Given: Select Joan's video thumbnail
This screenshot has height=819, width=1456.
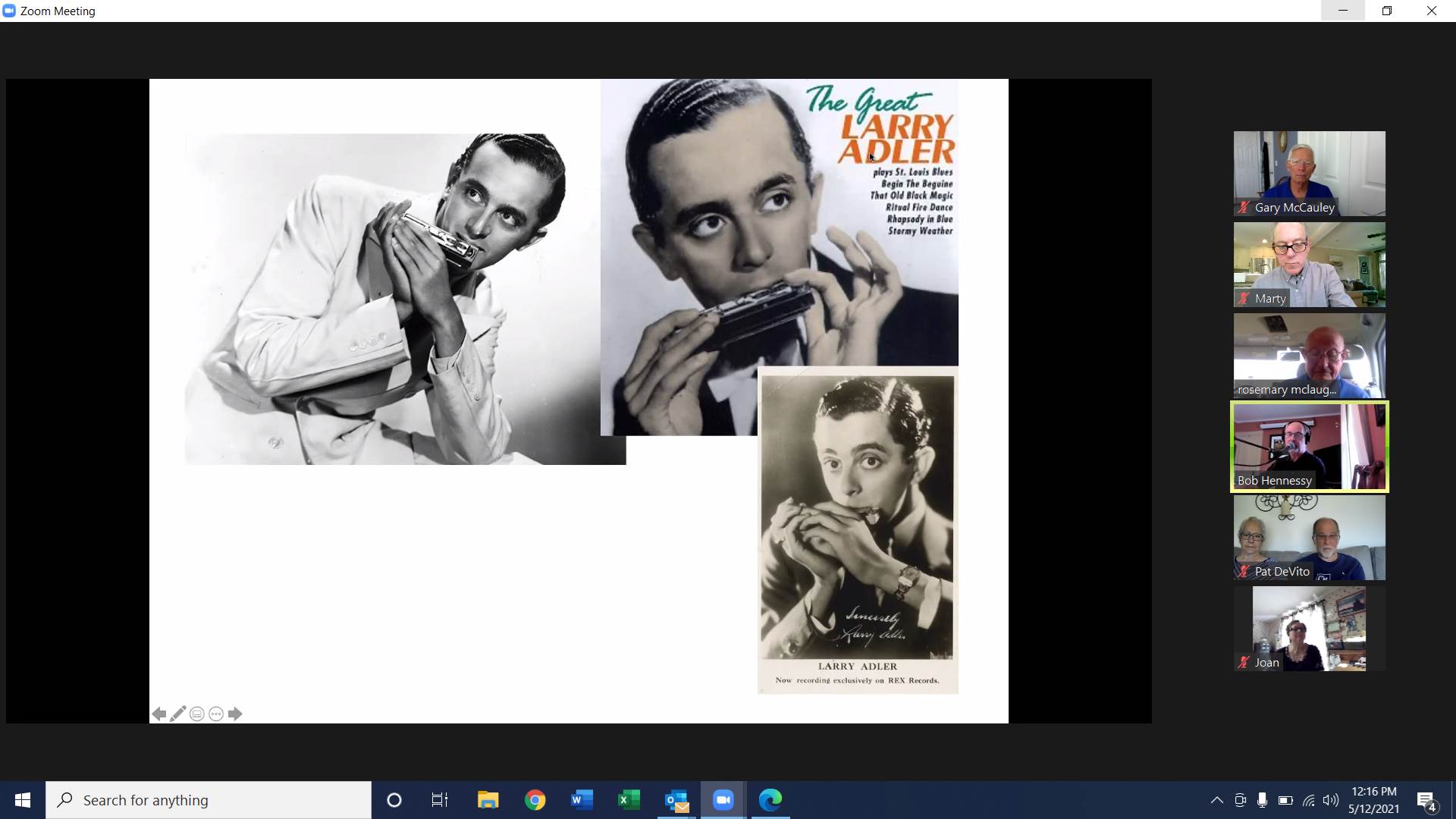Looking at the screenshot, I should (x=1309, y=629).
